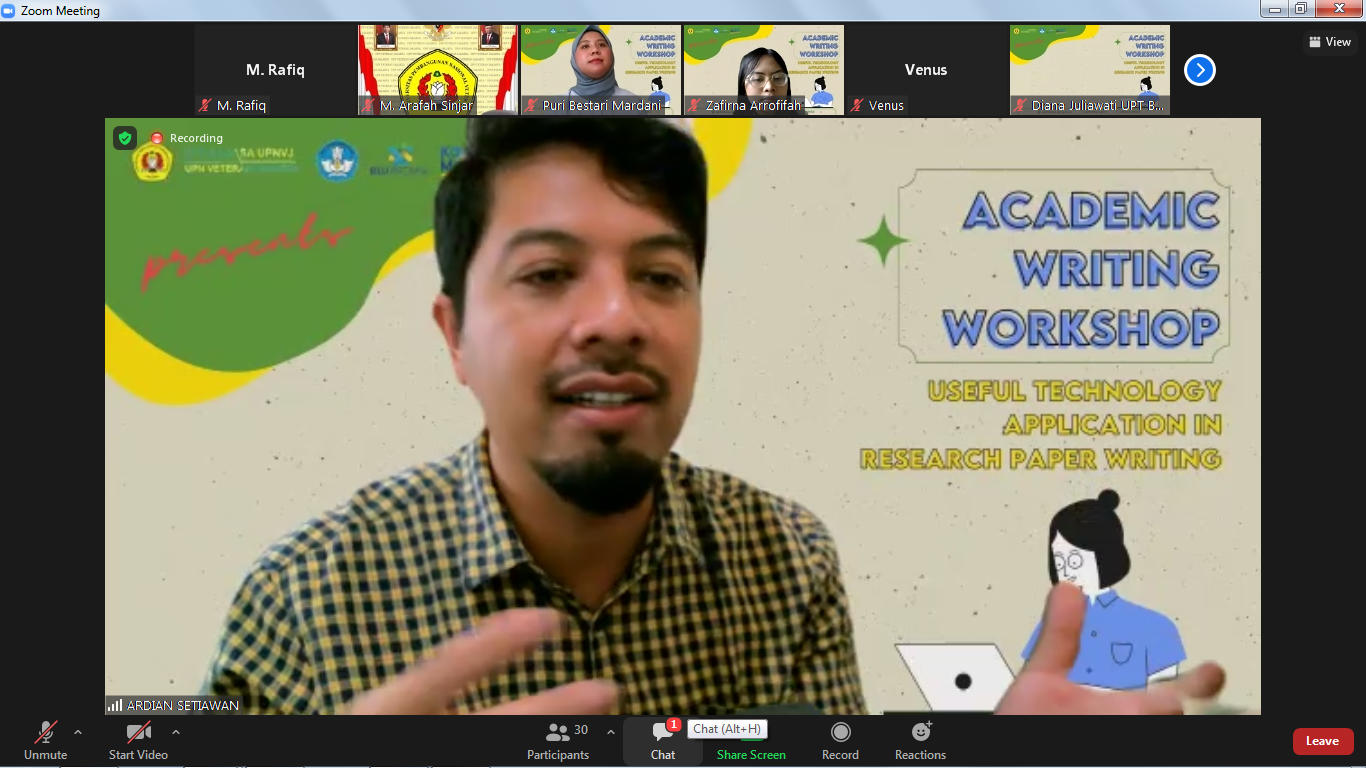Image resolution: width=1366 pixels, height=768 pixels.
Task: Open the Participants list
Action: (558, 740)
